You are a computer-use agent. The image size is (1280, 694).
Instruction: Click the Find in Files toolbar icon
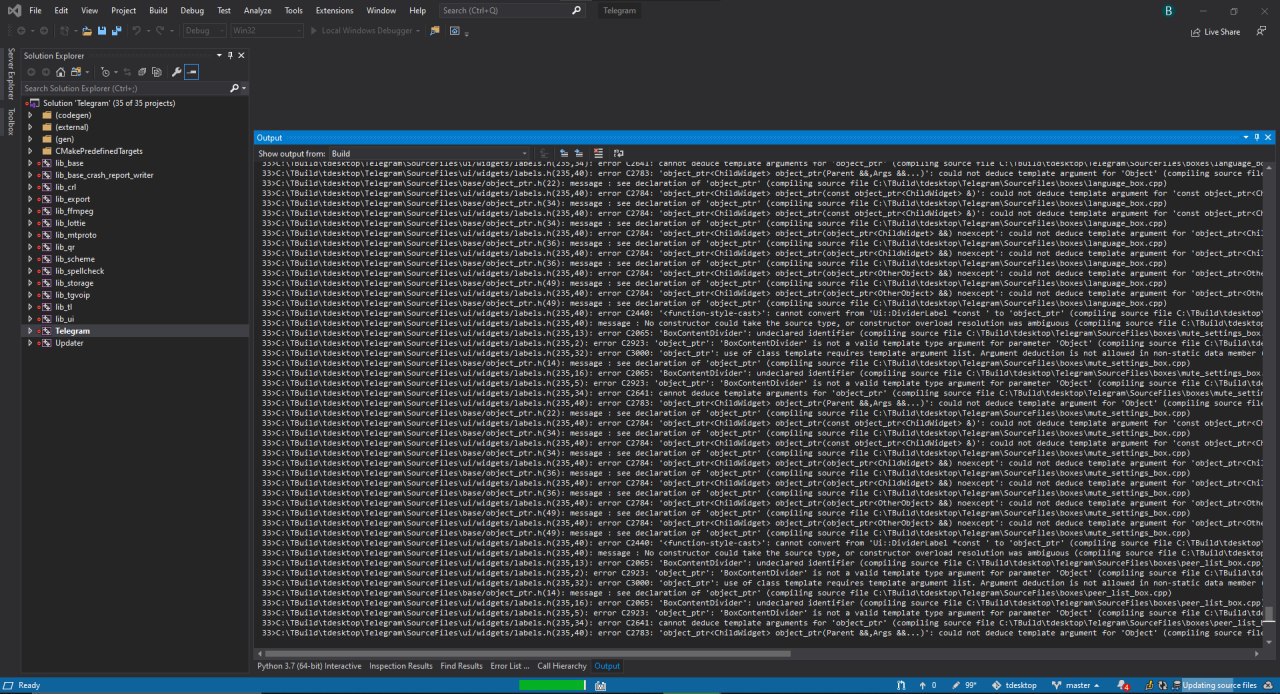(434, 31)
